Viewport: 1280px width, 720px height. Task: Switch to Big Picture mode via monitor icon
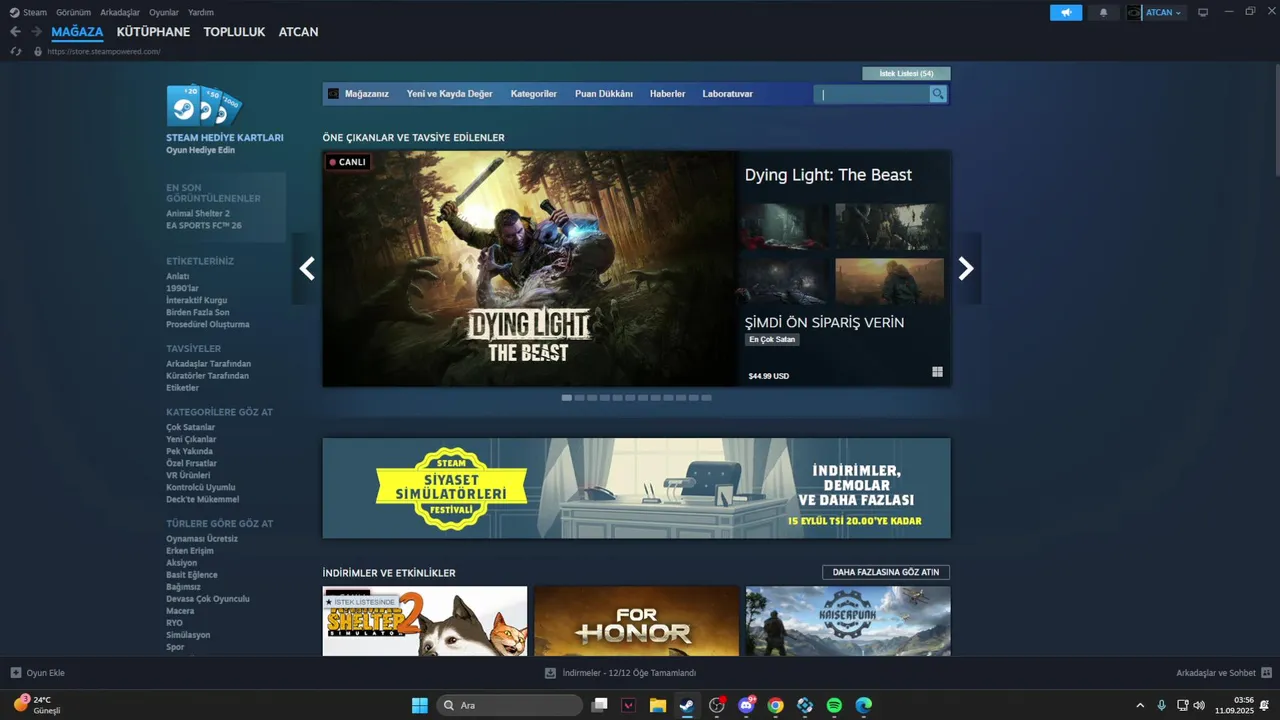tap(1203, 12)
